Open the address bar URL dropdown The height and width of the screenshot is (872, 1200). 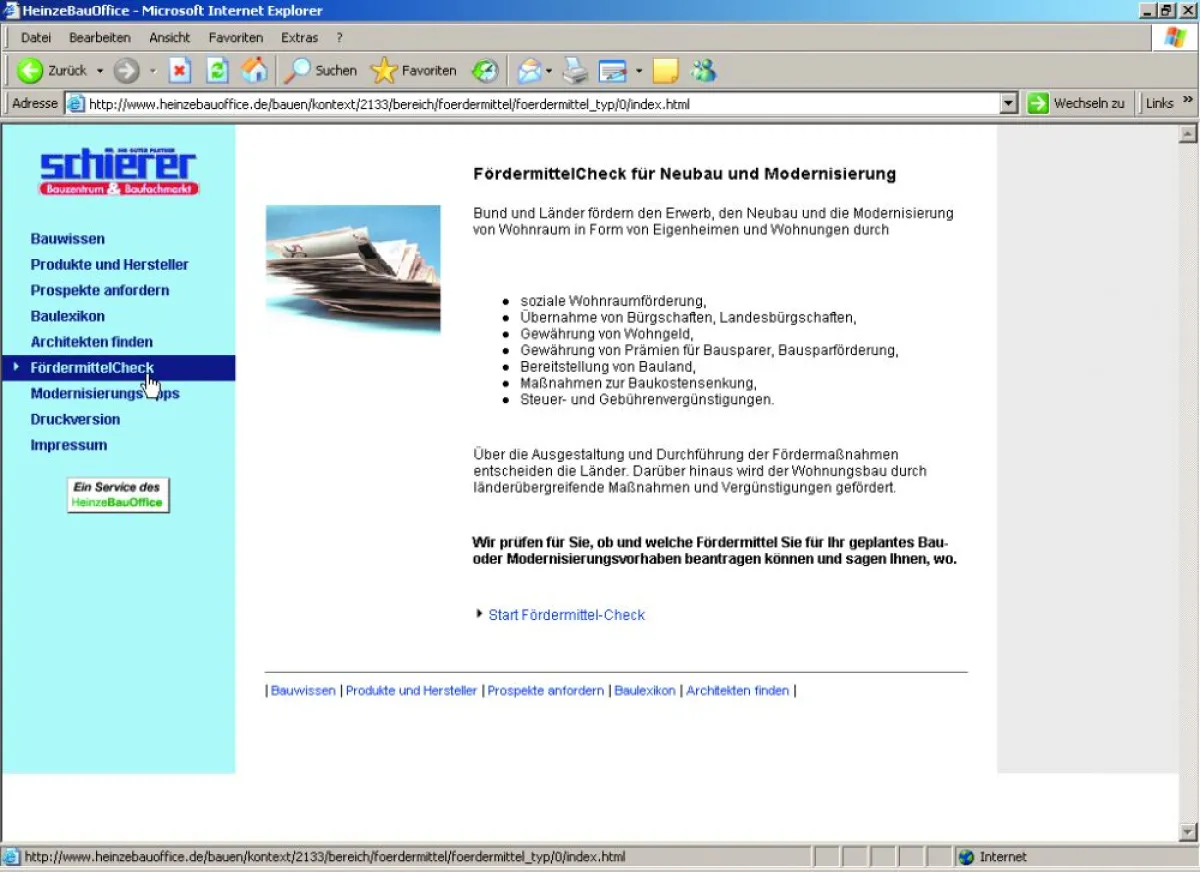(1008, 103)
